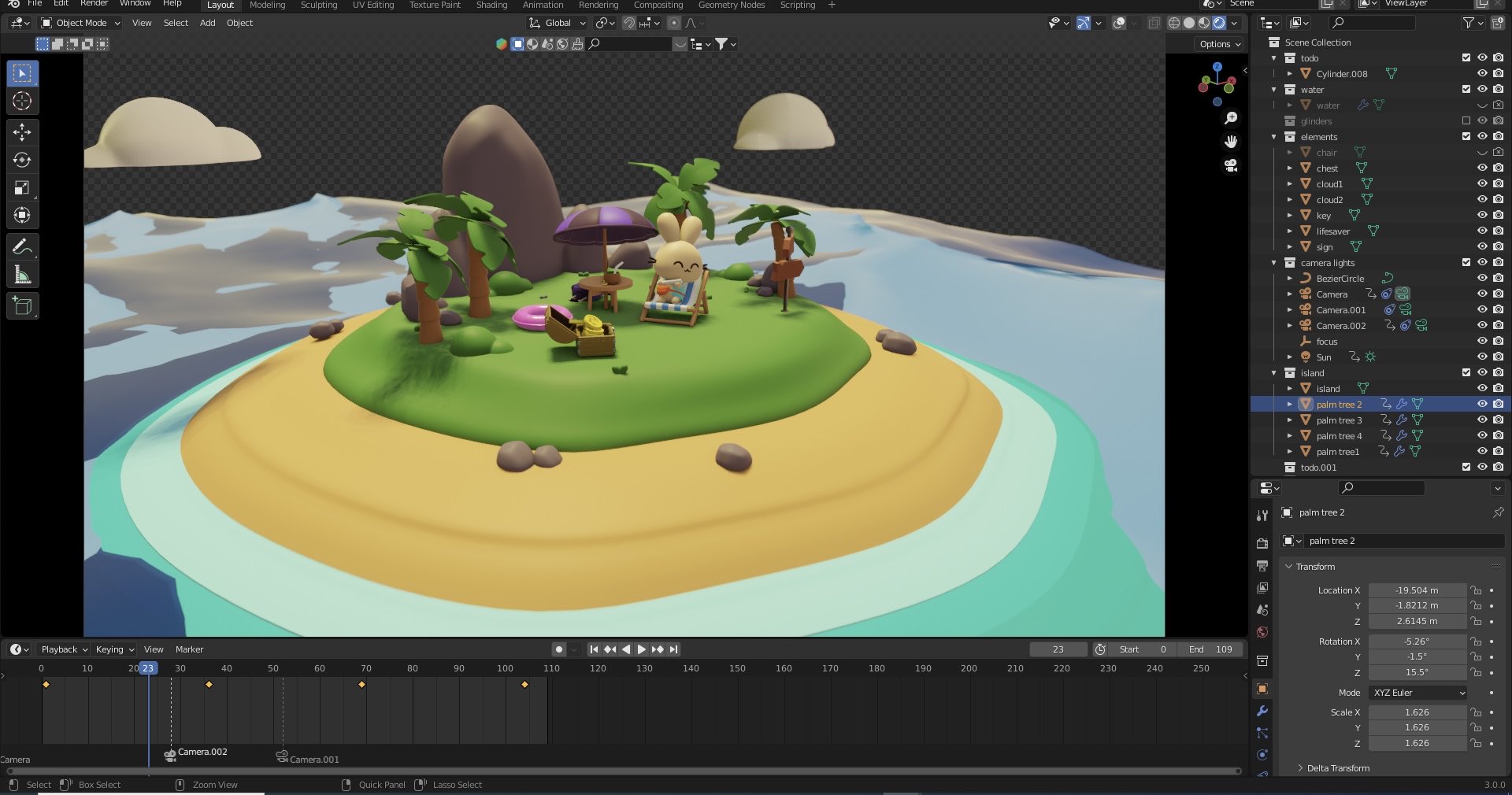1512x795 pixels.
Task: Hide the chest object in viewport
Action: [1482, 168]
